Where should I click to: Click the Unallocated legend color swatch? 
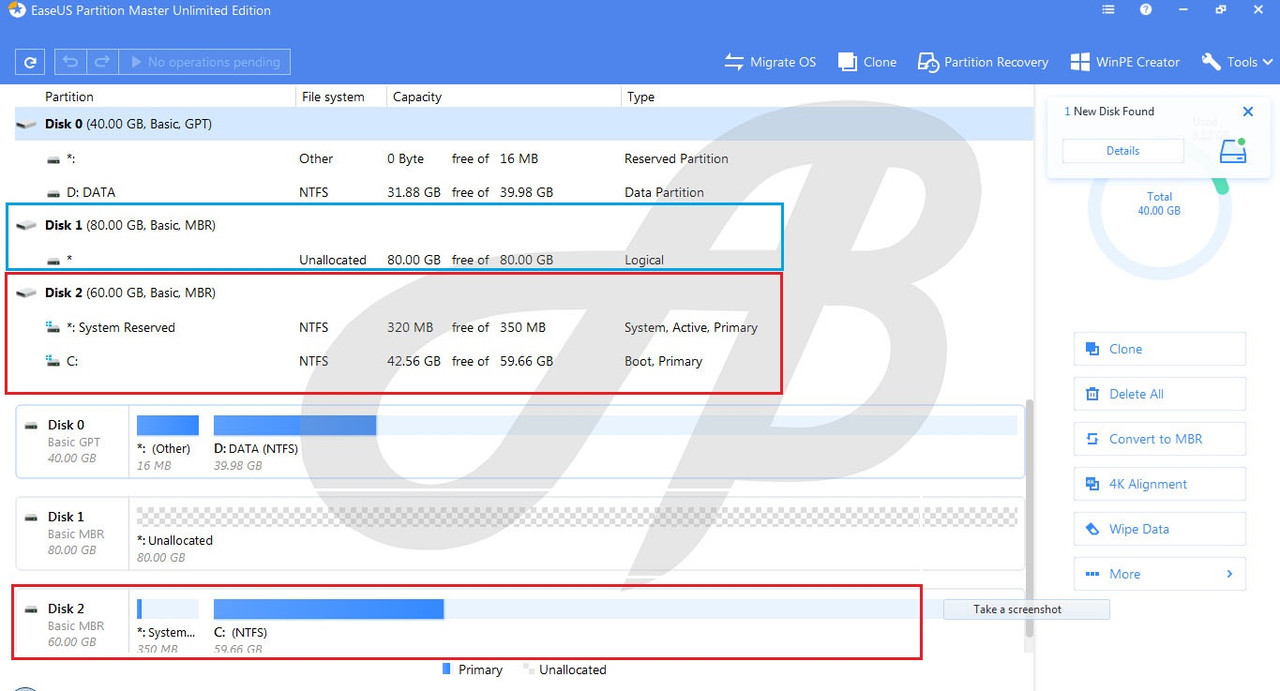click(x=529, y=669)
